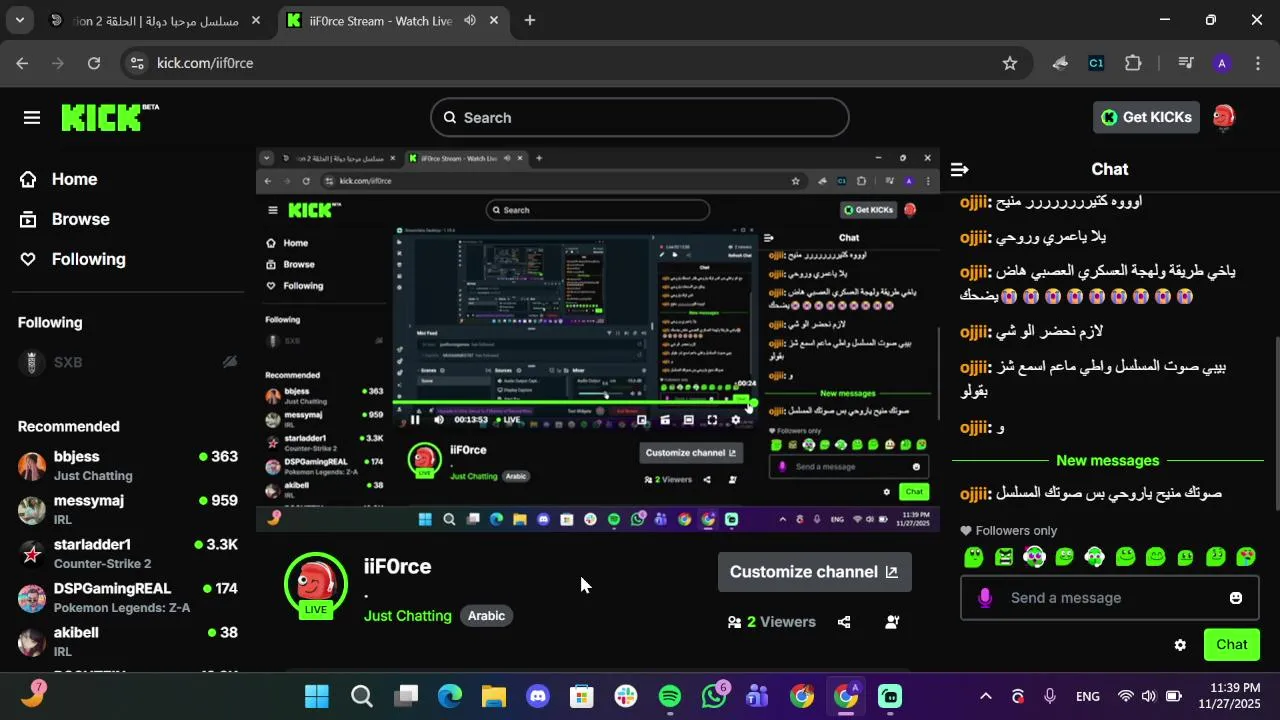This screenshot has width=1280, height=720.
Task: Open followed channel SXB
Action: (128, 362)
